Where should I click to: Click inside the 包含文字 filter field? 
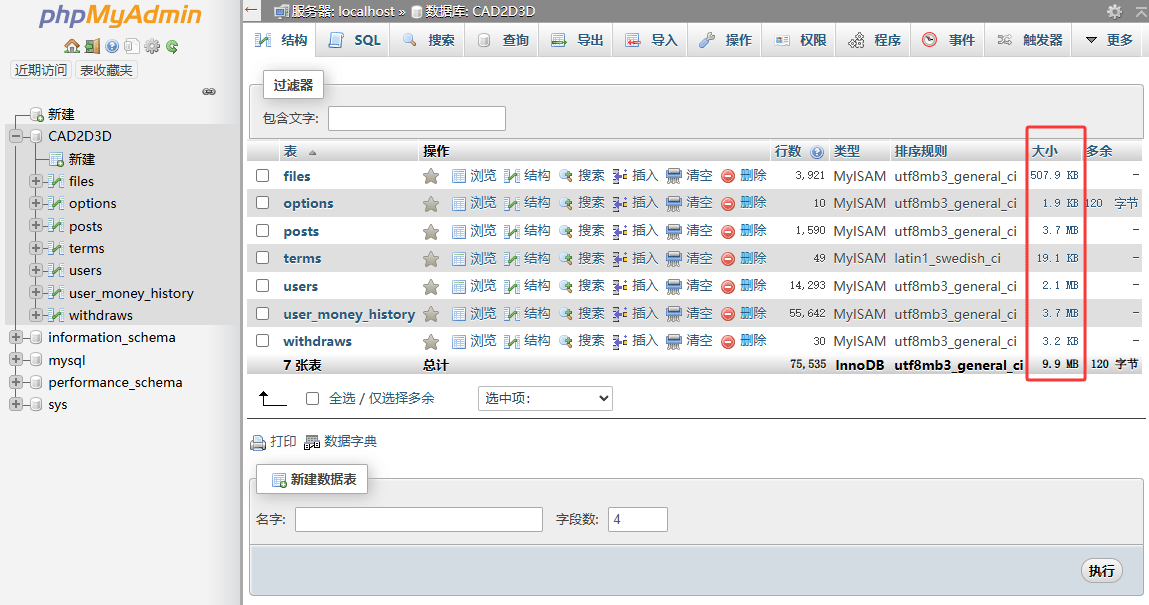click(x=416, y=118)
